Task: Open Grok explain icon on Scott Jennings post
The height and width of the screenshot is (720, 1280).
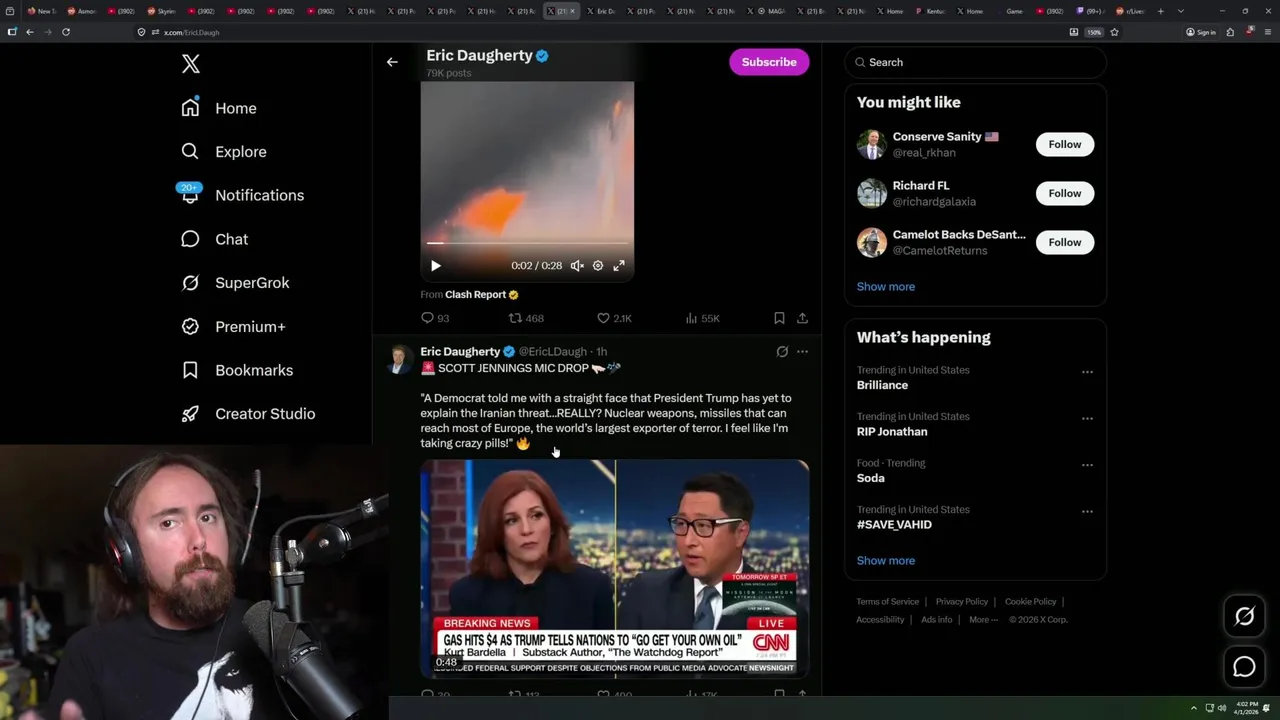Action: 782,352
